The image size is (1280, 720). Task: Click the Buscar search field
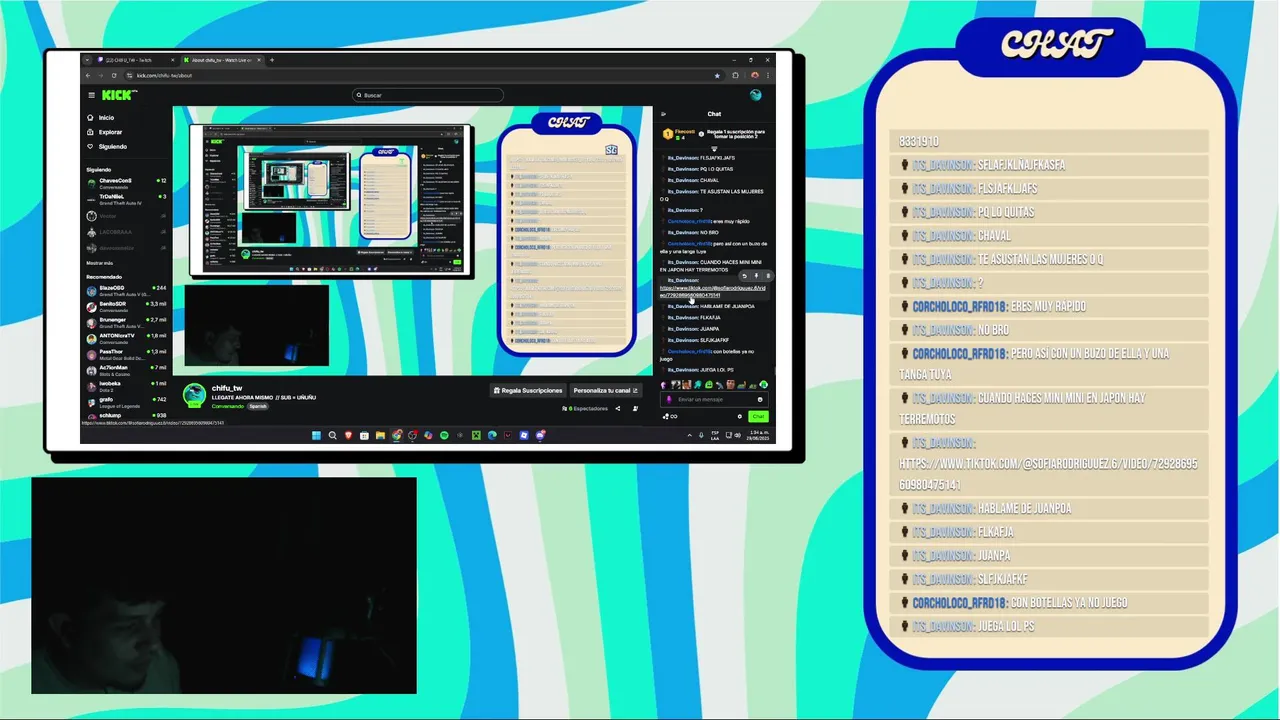coord(427,95)
